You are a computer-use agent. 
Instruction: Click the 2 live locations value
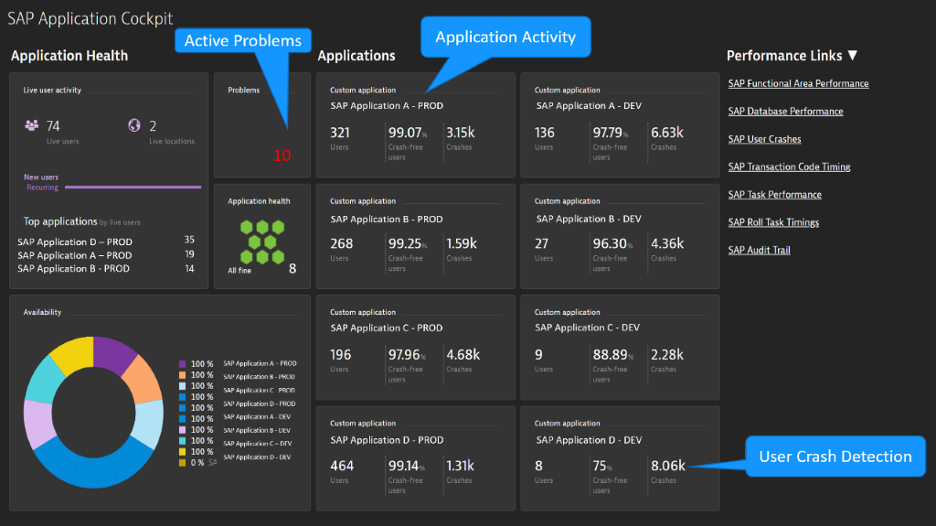coord(153,126)
